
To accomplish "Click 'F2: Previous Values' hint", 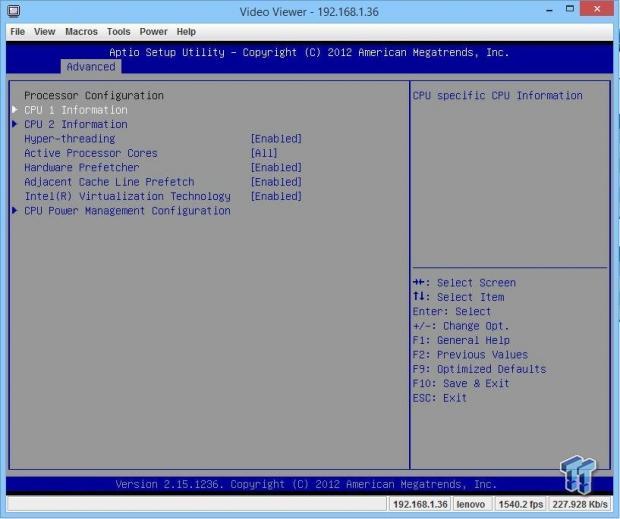I will click(470, 355).
